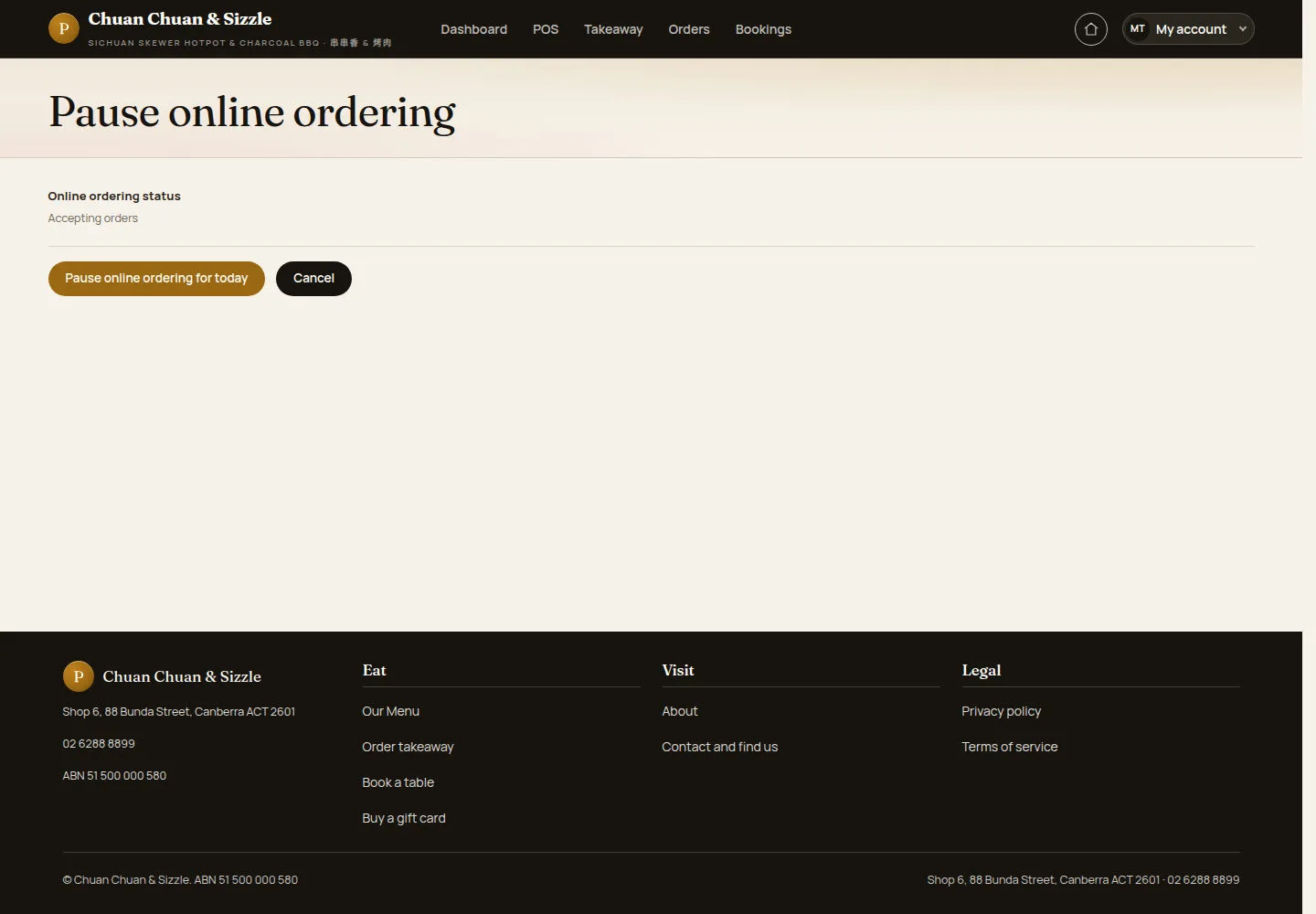Open Book a table in footer

coord(398,782)
